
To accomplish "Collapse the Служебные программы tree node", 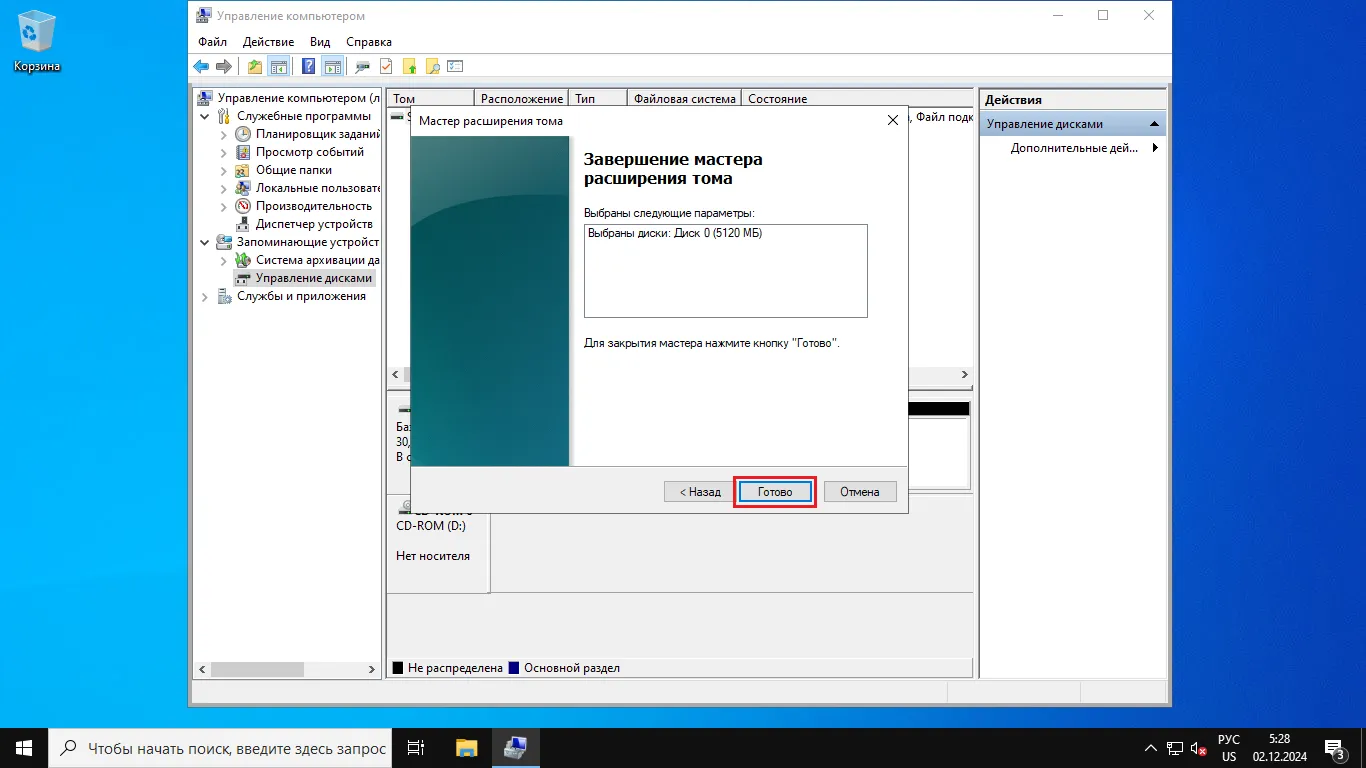I will [x=205, y=116].
